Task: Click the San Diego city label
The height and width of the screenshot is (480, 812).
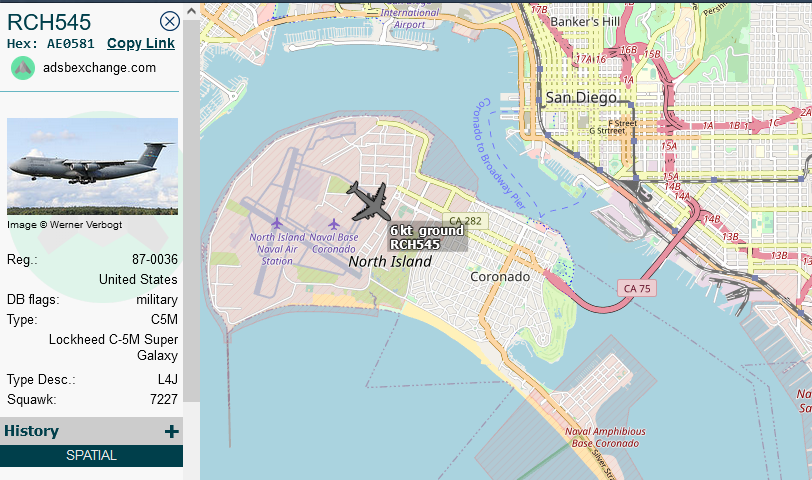Action: tap(581, 98)
